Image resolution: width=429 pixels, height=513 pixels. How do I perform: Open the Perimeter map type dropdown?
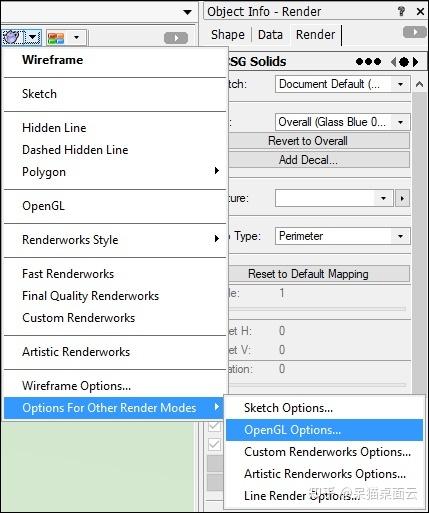(343, 236)
